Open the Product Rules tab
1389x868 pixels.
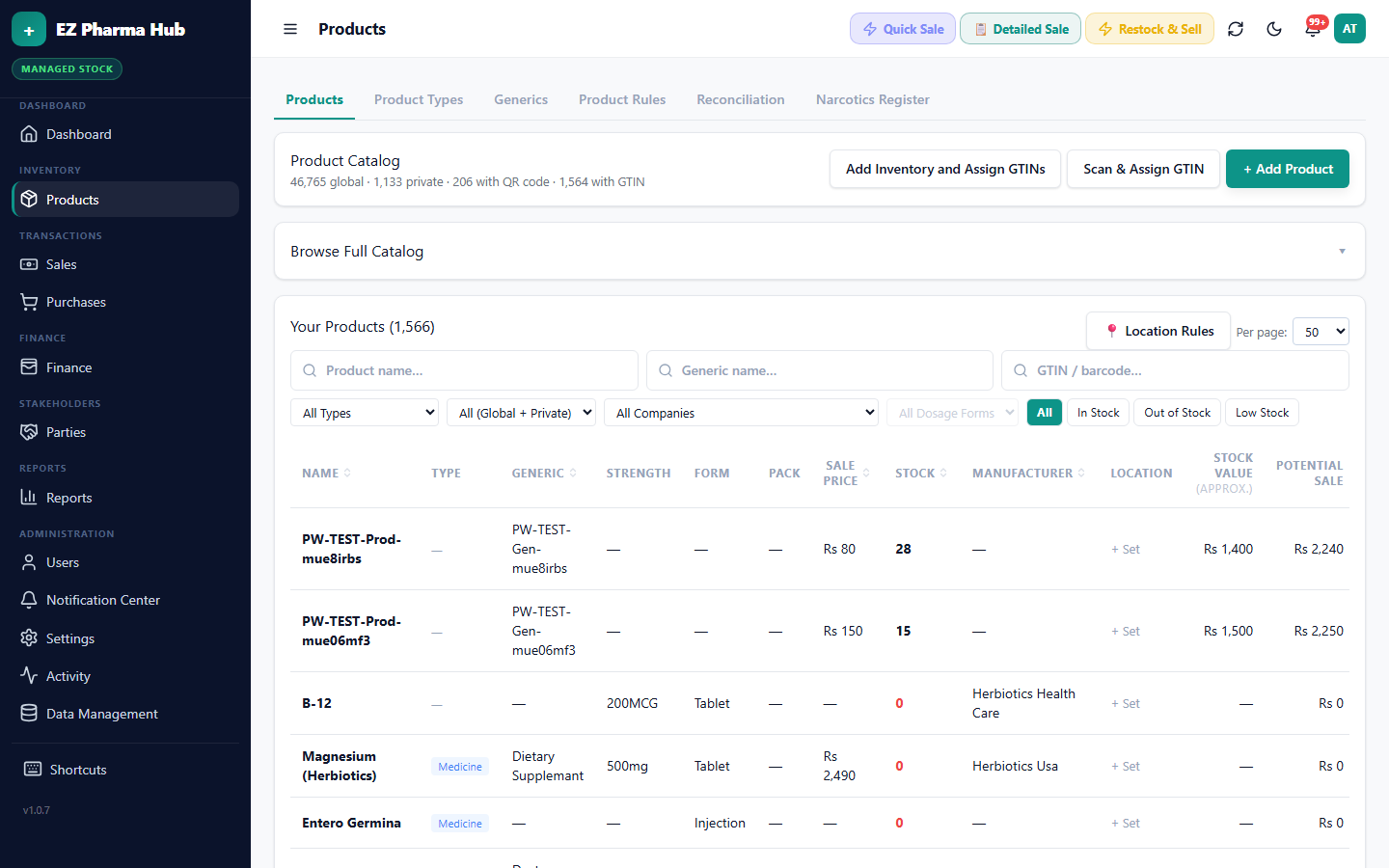622,99
